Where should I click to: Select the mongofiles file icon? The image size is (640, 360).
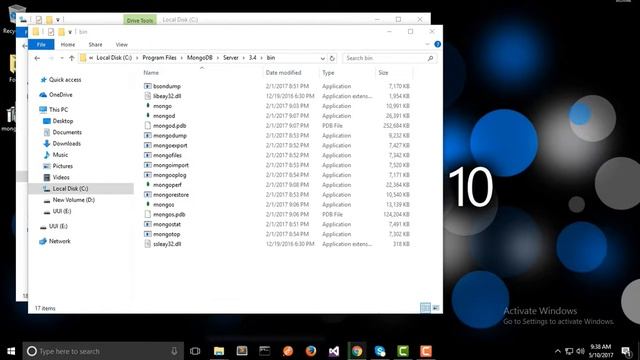pos(148,155)
